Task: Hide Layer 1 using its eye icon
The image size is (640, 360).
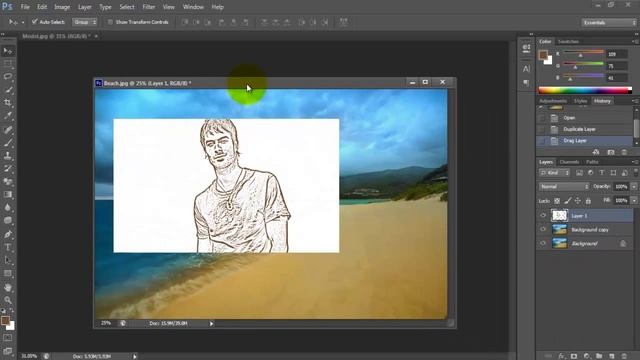Action: [543, 216]
